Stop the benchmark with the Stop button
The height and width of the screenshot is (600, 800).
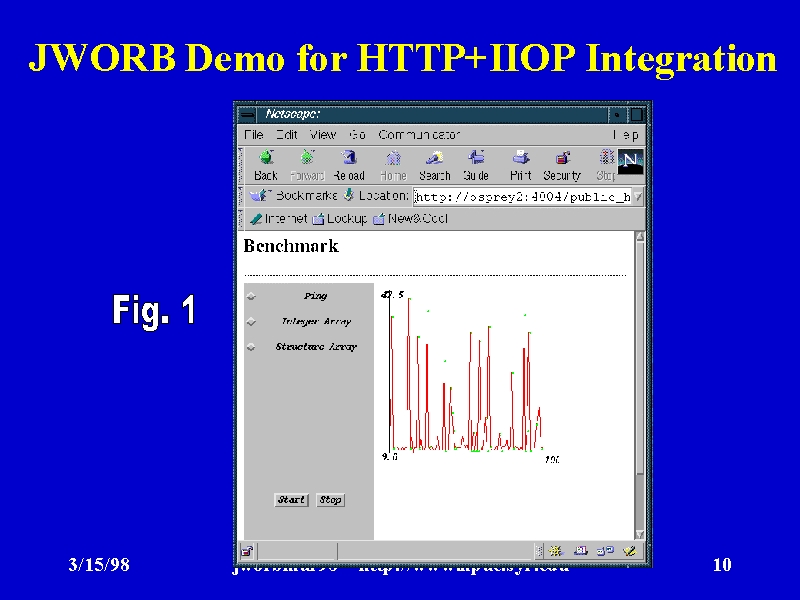(x=330, y=500)
